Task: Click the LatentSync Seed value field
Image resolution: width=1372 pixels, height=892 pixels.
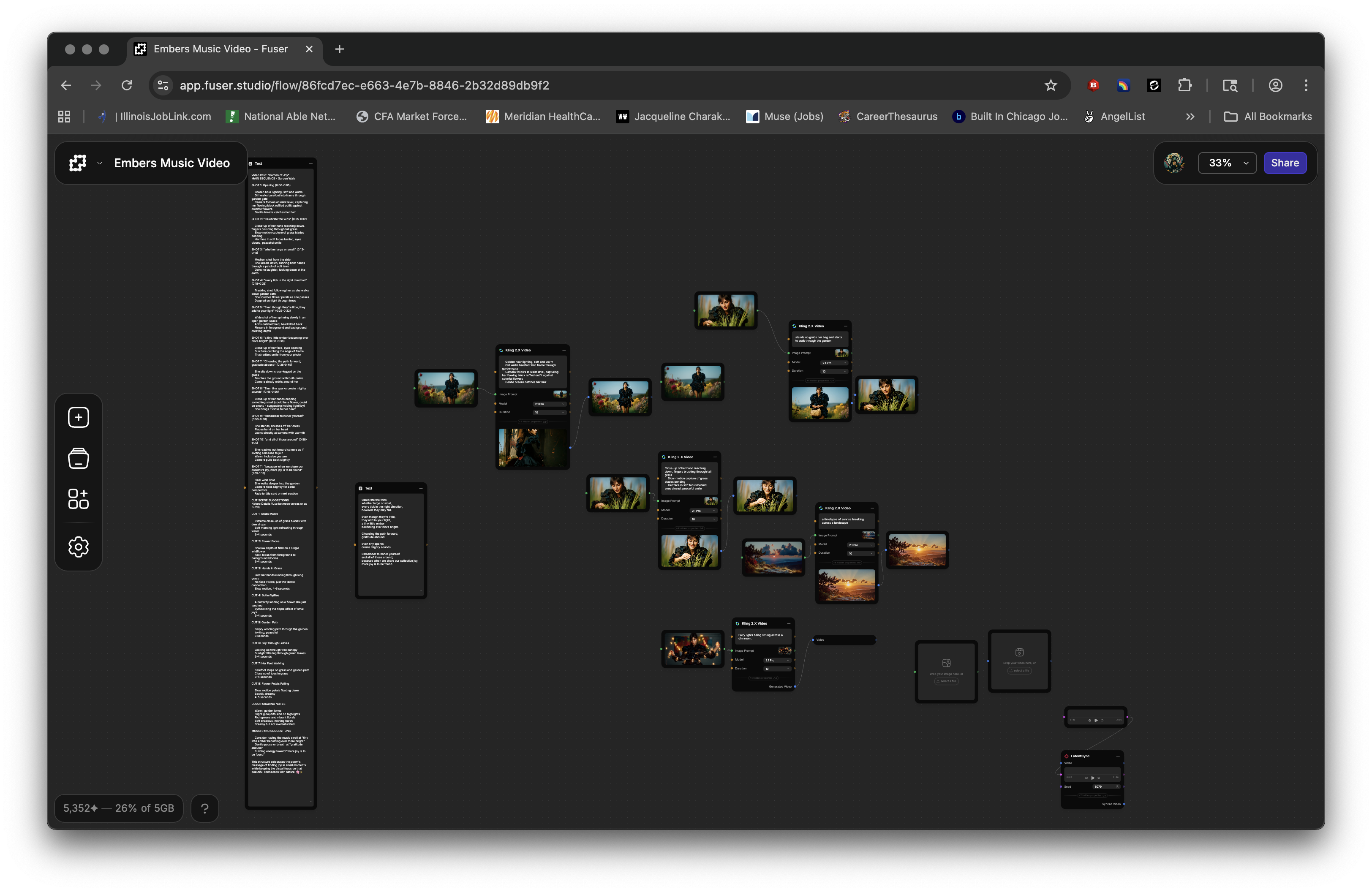Action: [1100, 786]
